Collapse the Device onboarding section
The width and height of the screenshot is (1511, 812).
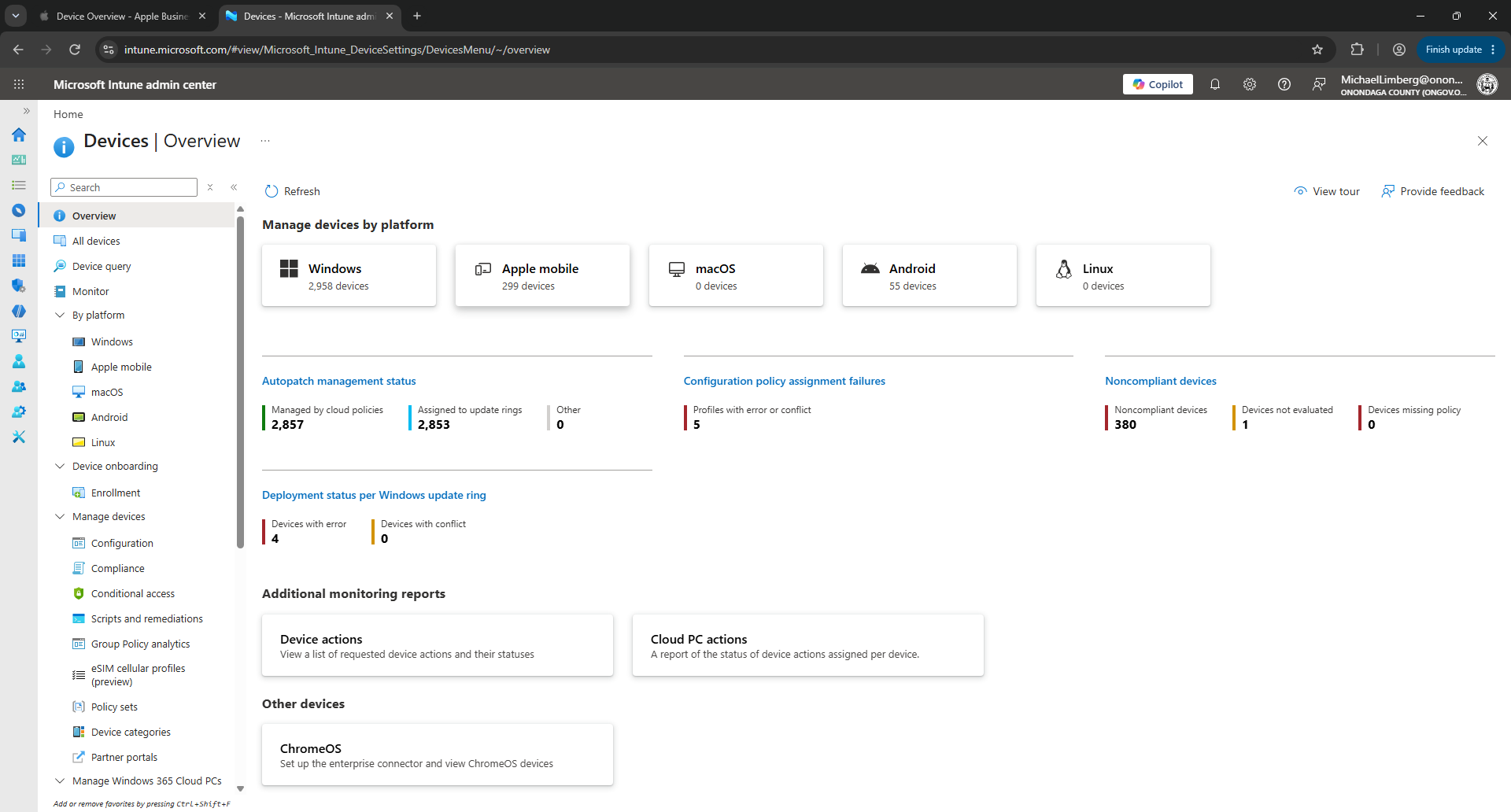[x=60, y=466]
